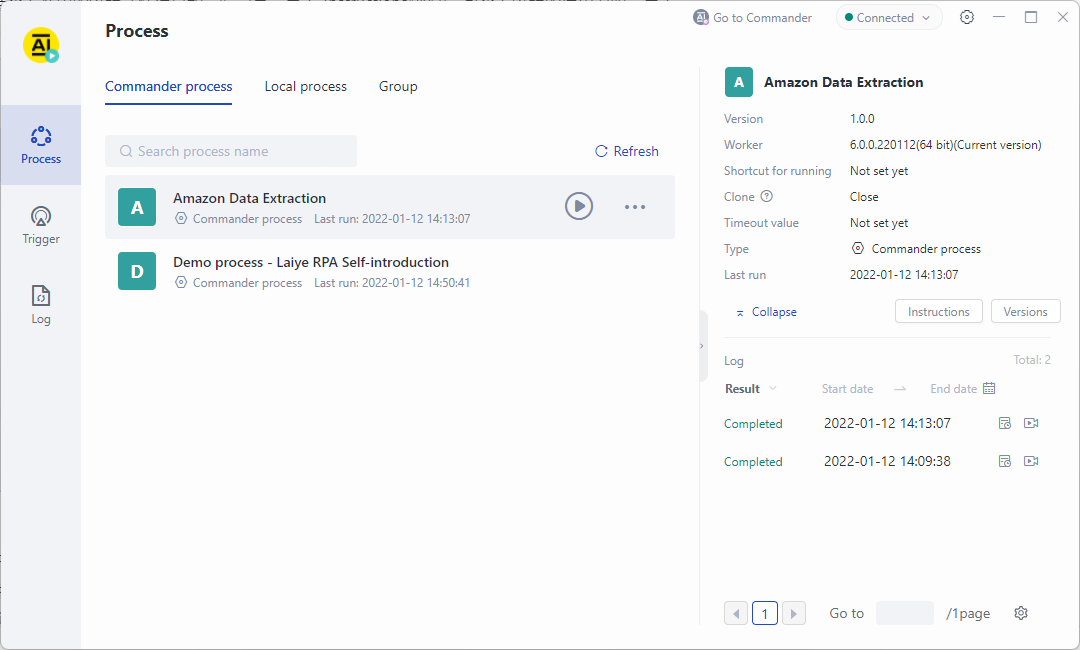Switch to the Group tab
The image size is (1080, 650).
(398, 87)
